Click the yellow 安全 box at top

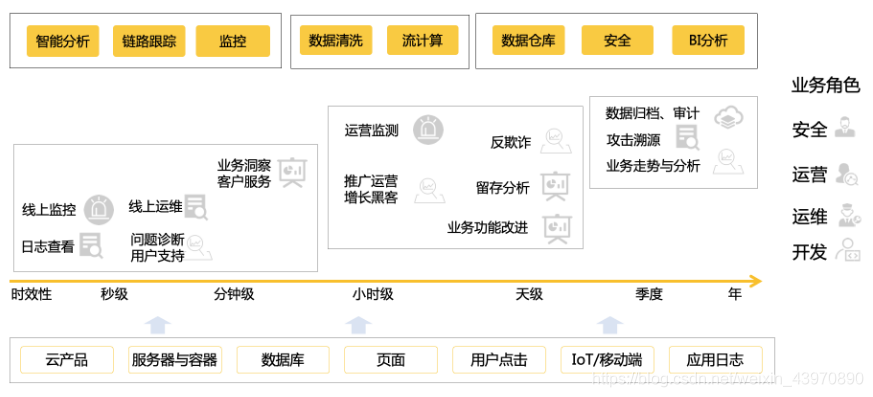(x=617, y=40)
